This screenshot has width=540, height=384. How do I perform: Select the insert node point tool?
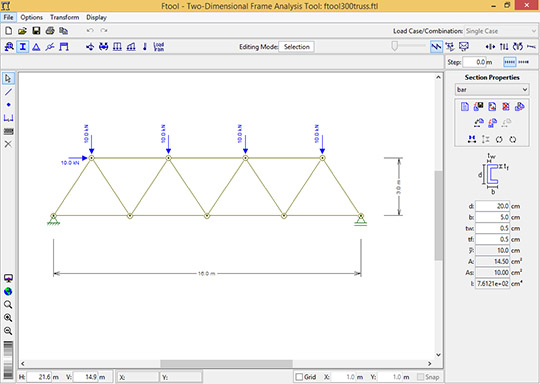(x=8, y=105)
